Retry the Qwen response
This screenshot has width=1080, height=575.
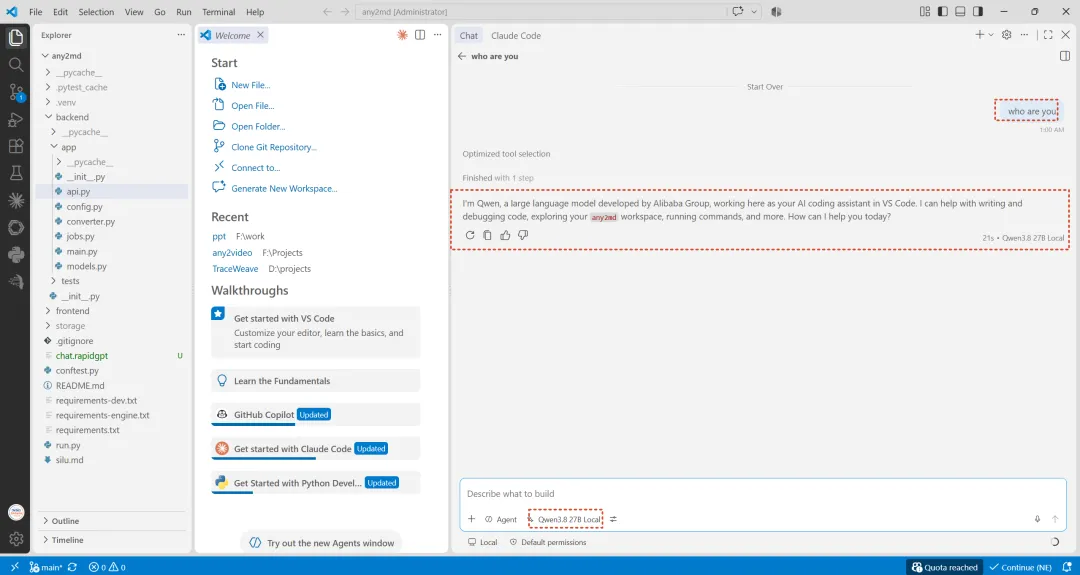(x=470, y=236)
